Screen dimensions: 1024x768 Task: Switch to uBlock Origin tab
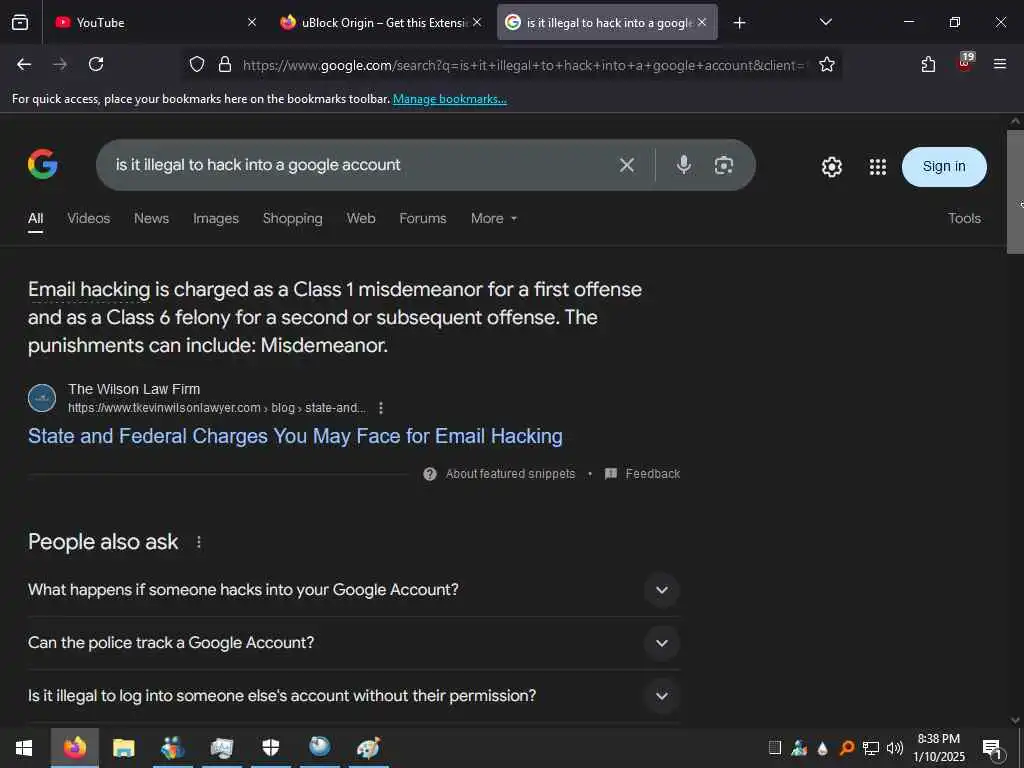tap(381, 22)
